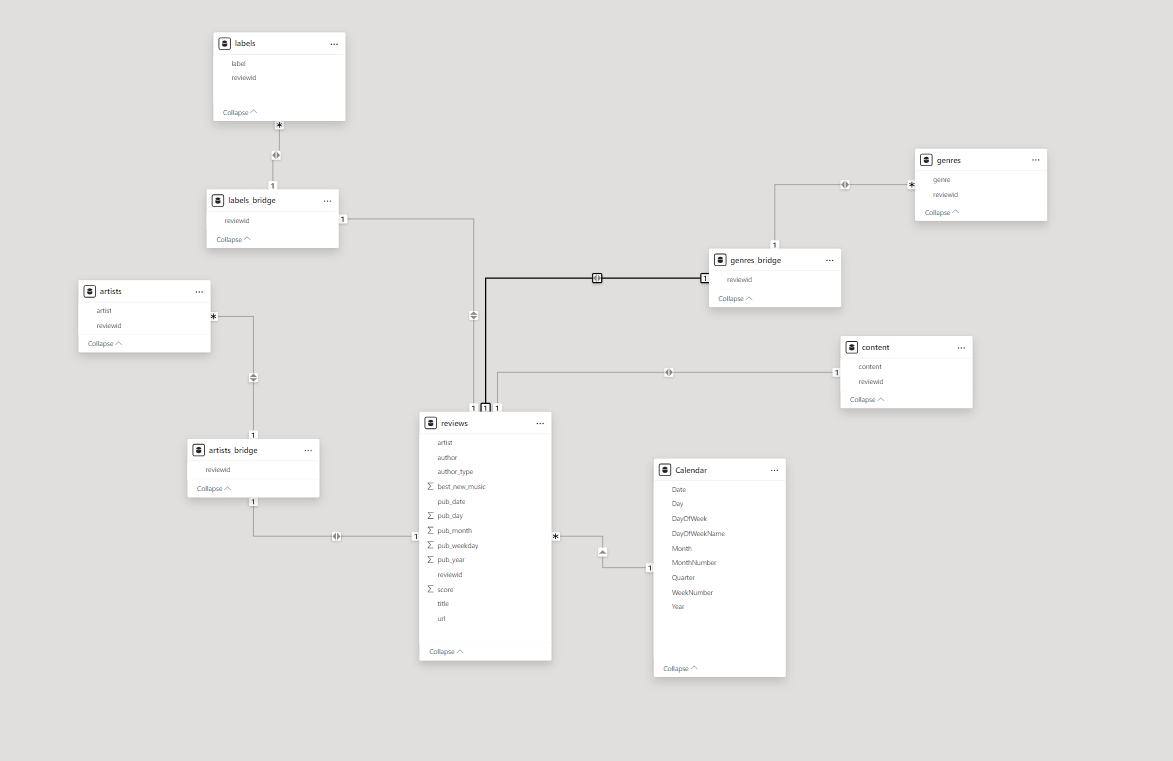Click the genres_bridge table icon
This screenshot has height=761, width=1173.
pyautogui.click(x=720, y=260)
